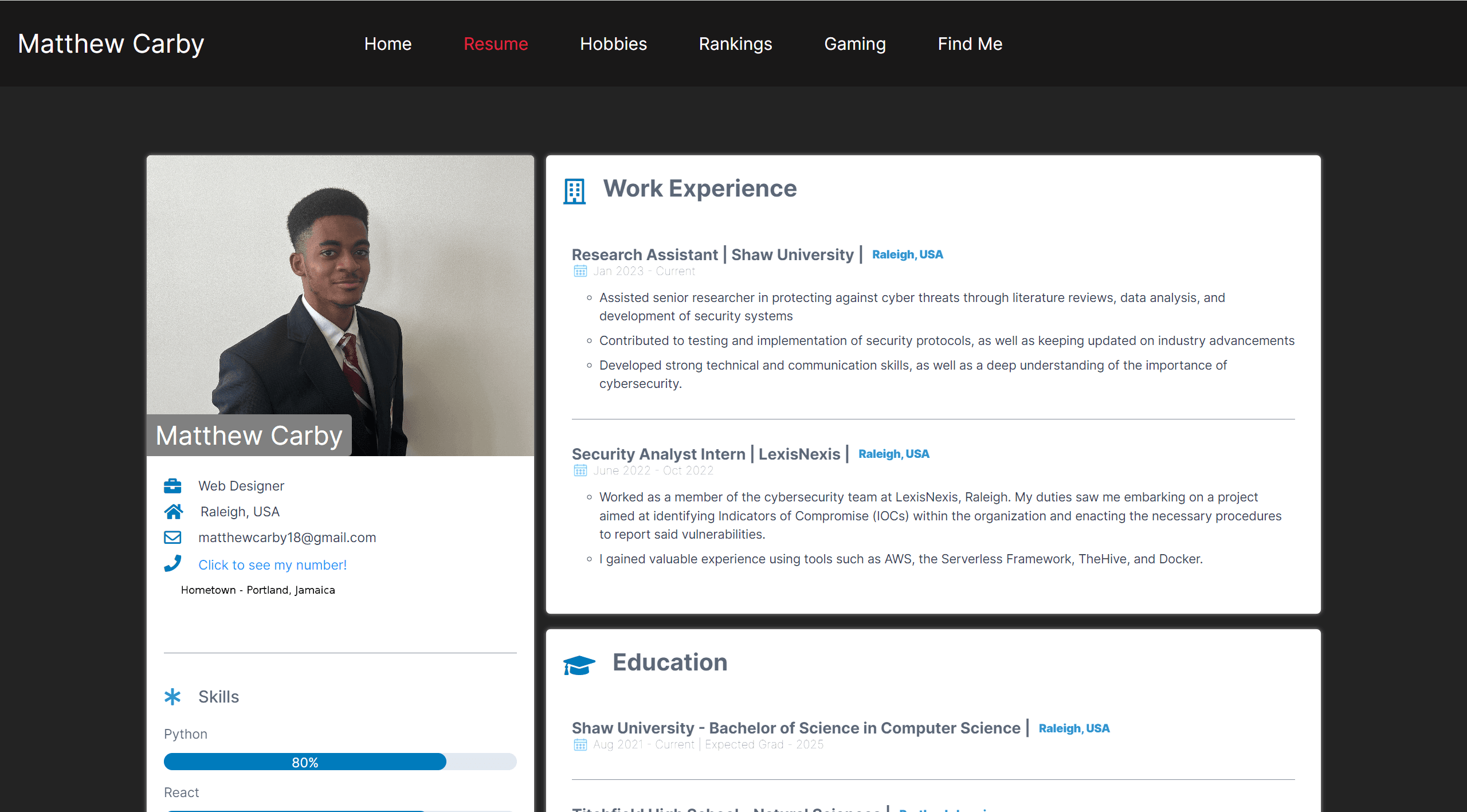Viewport: 1467px width, 812px height.
Task: Click the asterisk icon next to Skills
Action: click(172, 697)
